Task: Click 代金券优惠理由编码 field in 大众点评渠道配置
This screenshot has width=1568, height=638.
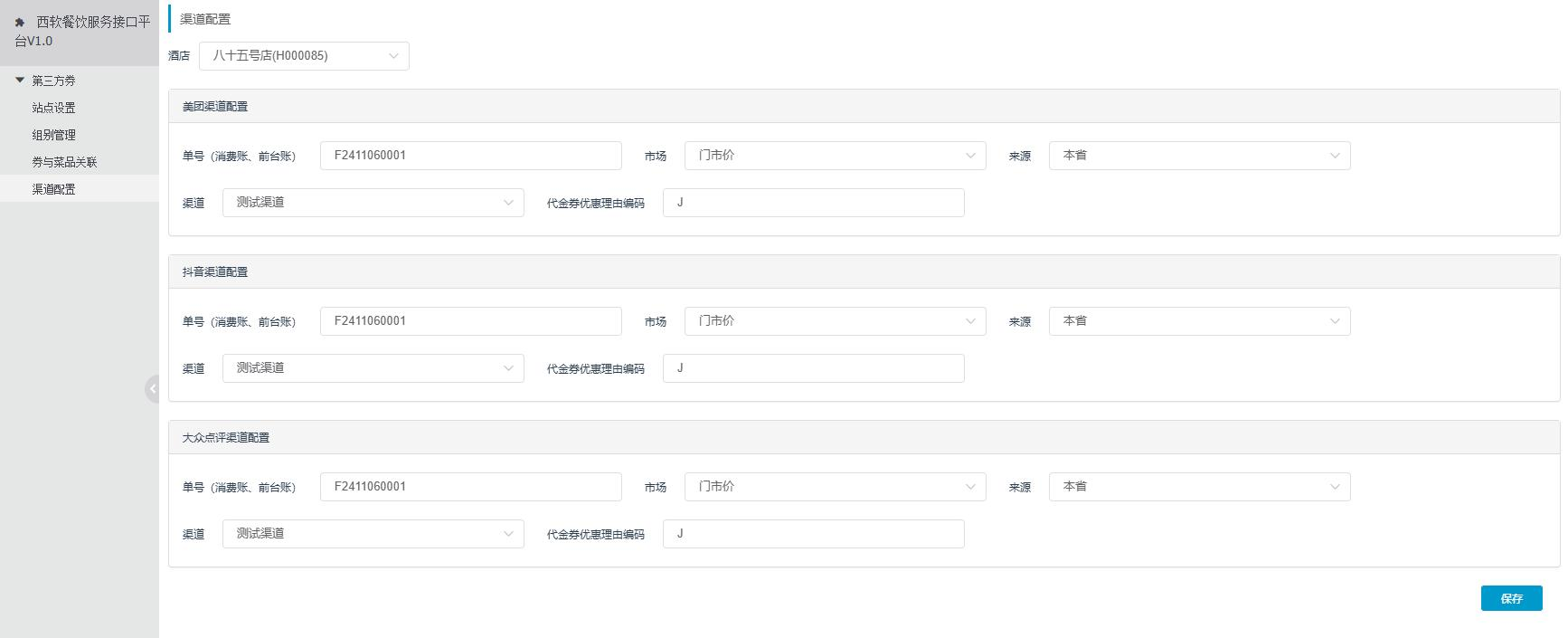Action: [x=814, y=534]
